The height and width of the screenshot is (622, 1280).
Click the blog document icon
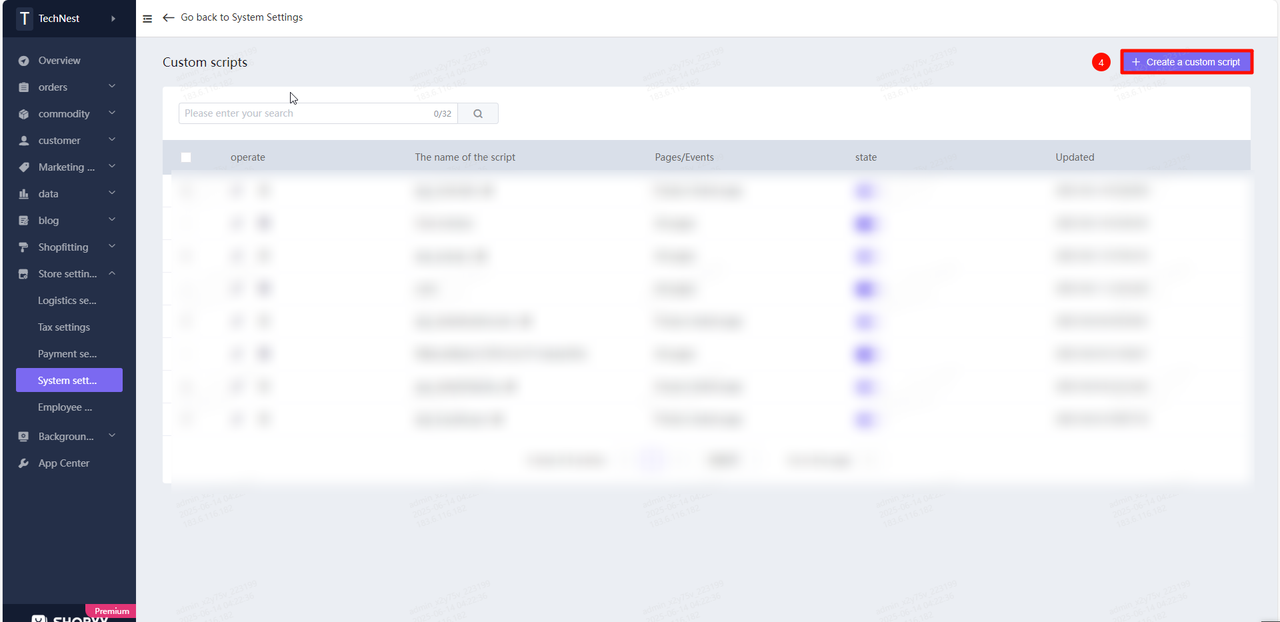click(x=24, y=221)
